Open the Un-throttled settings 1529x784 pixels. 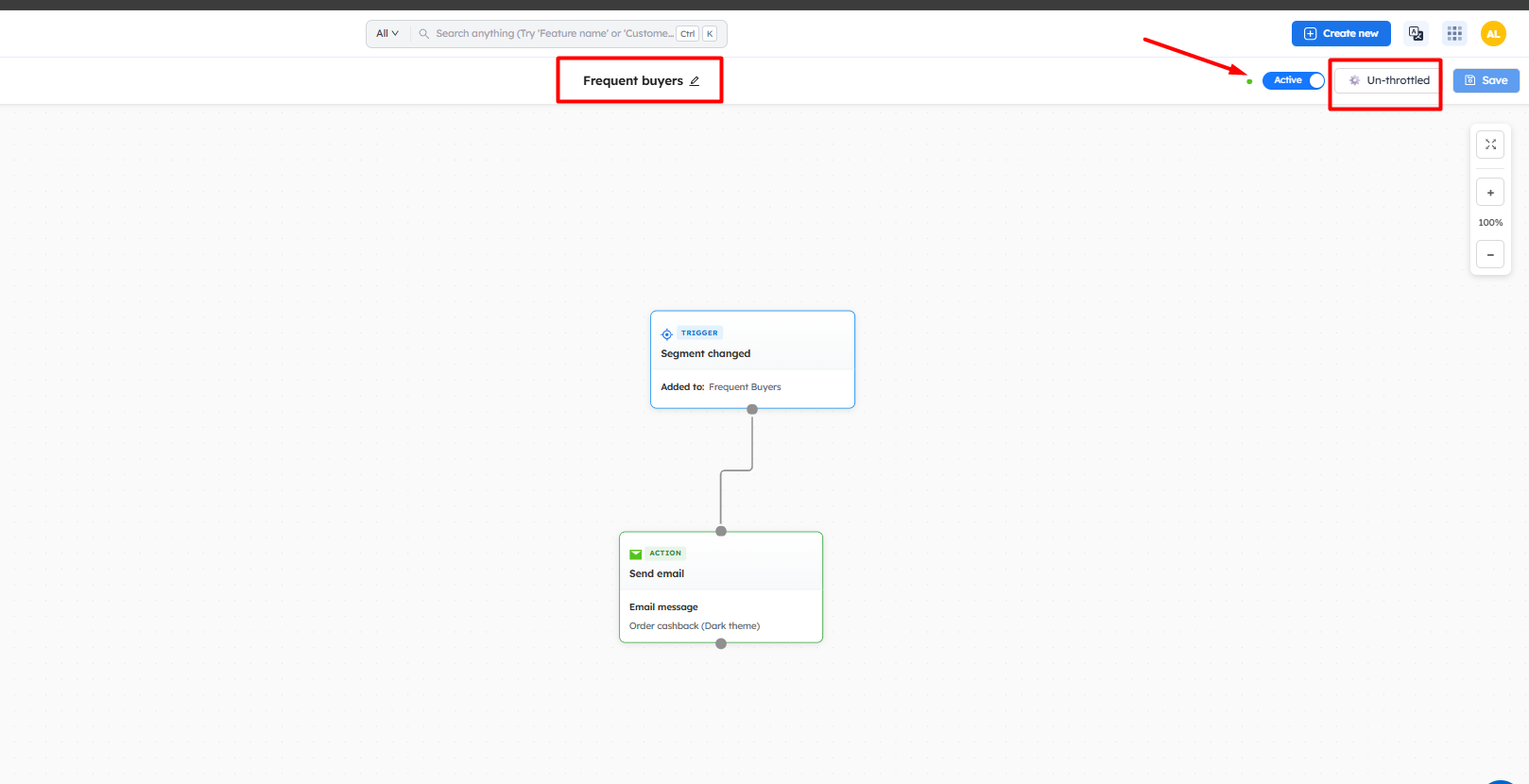[x=1388, y=81]
